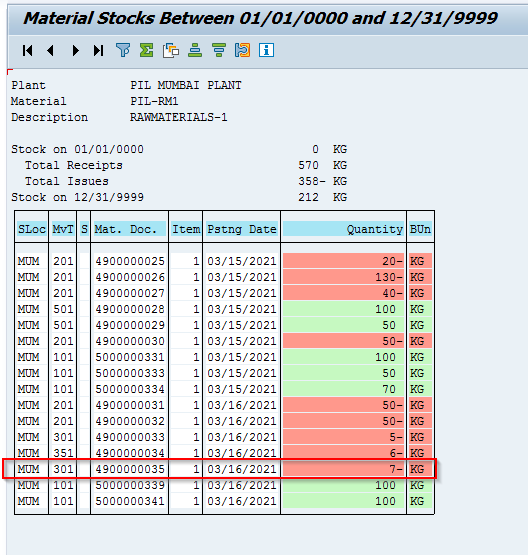This screenshot has height=555, width=528.
Task: Select the red 130- quantity cell
Action: (x=343, y=277)
